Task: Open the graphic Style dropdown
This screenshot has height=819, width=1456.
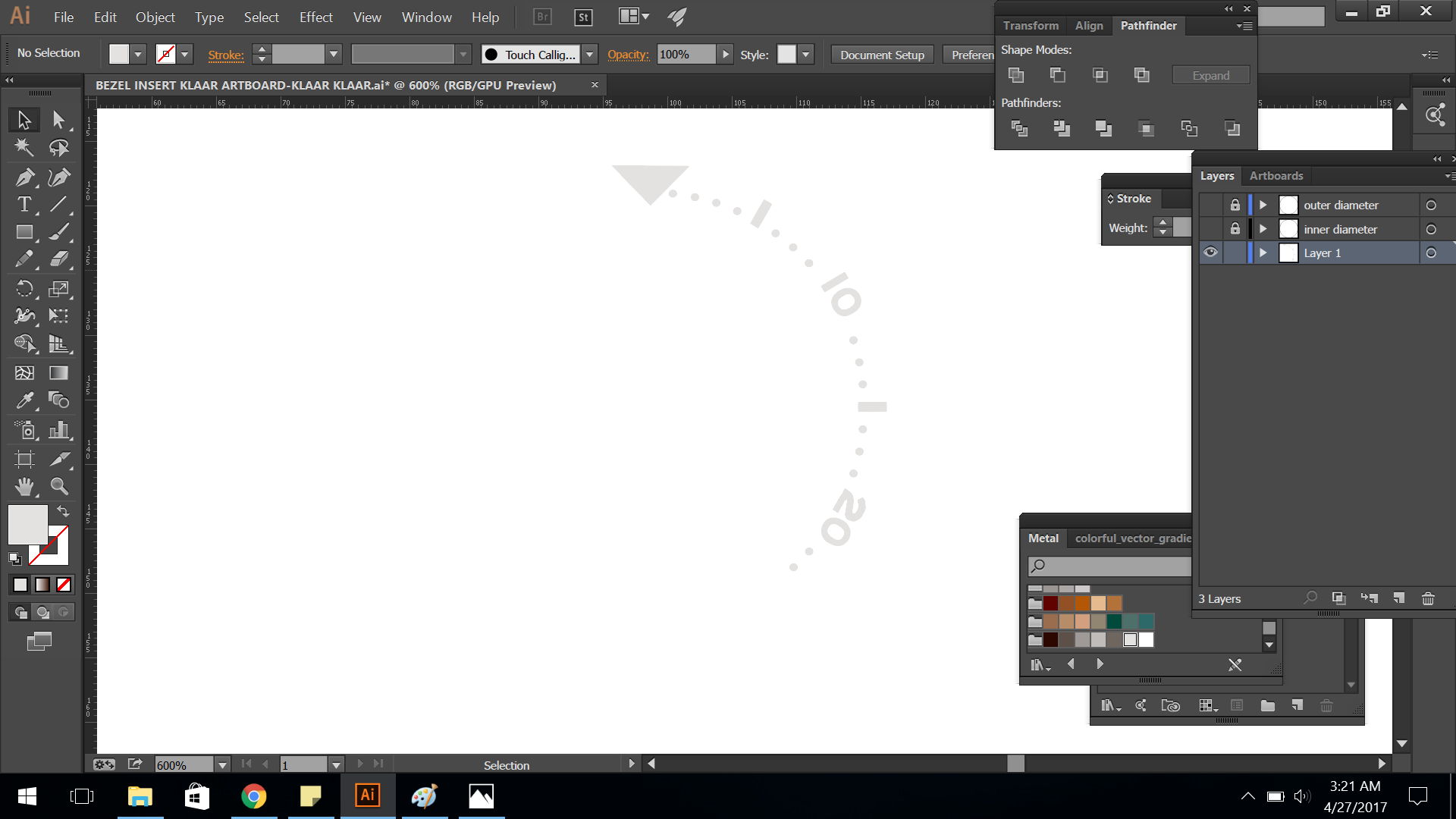Action: pos(806,55)
